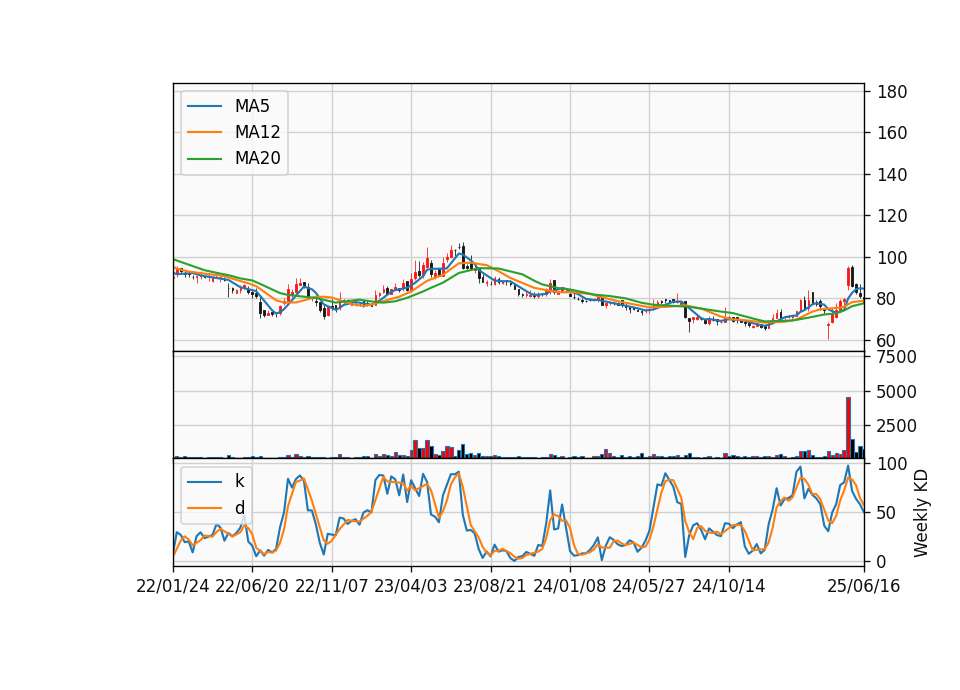
Task: Click the 60 price axis label
Action: (x=886, y=340)
